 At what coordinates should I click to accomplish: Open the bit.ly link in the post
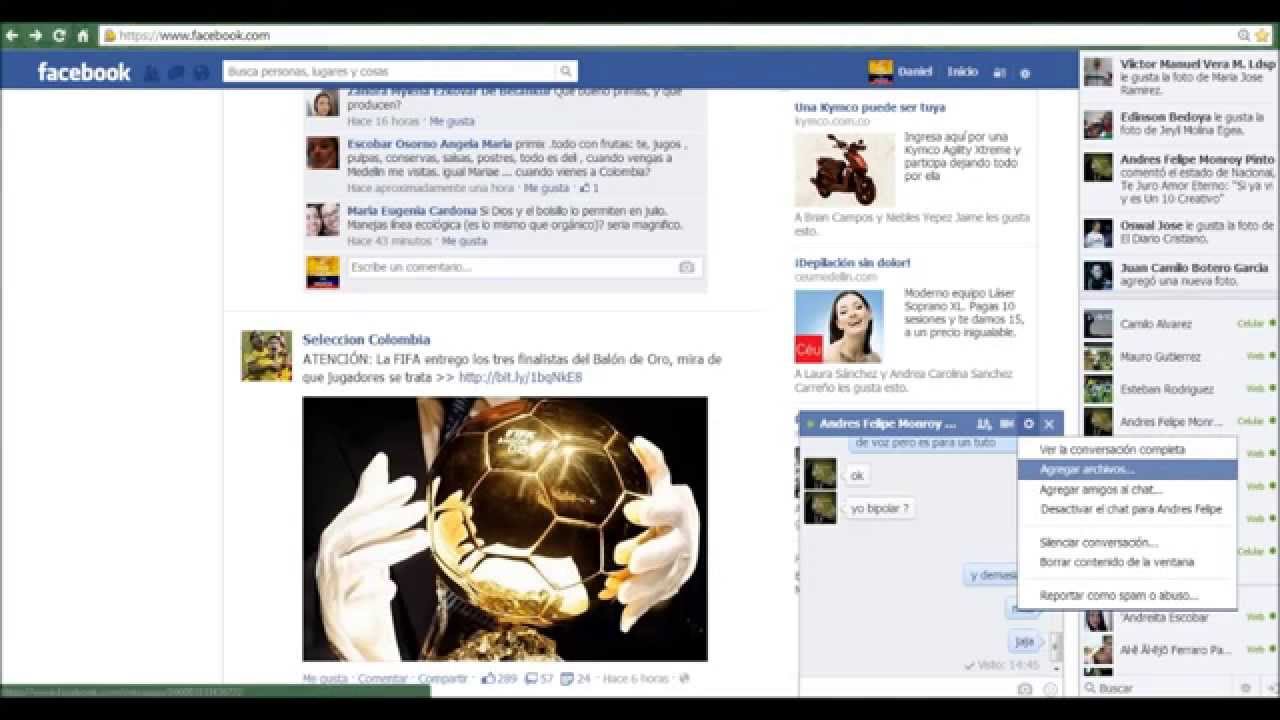tap(520, 378)
